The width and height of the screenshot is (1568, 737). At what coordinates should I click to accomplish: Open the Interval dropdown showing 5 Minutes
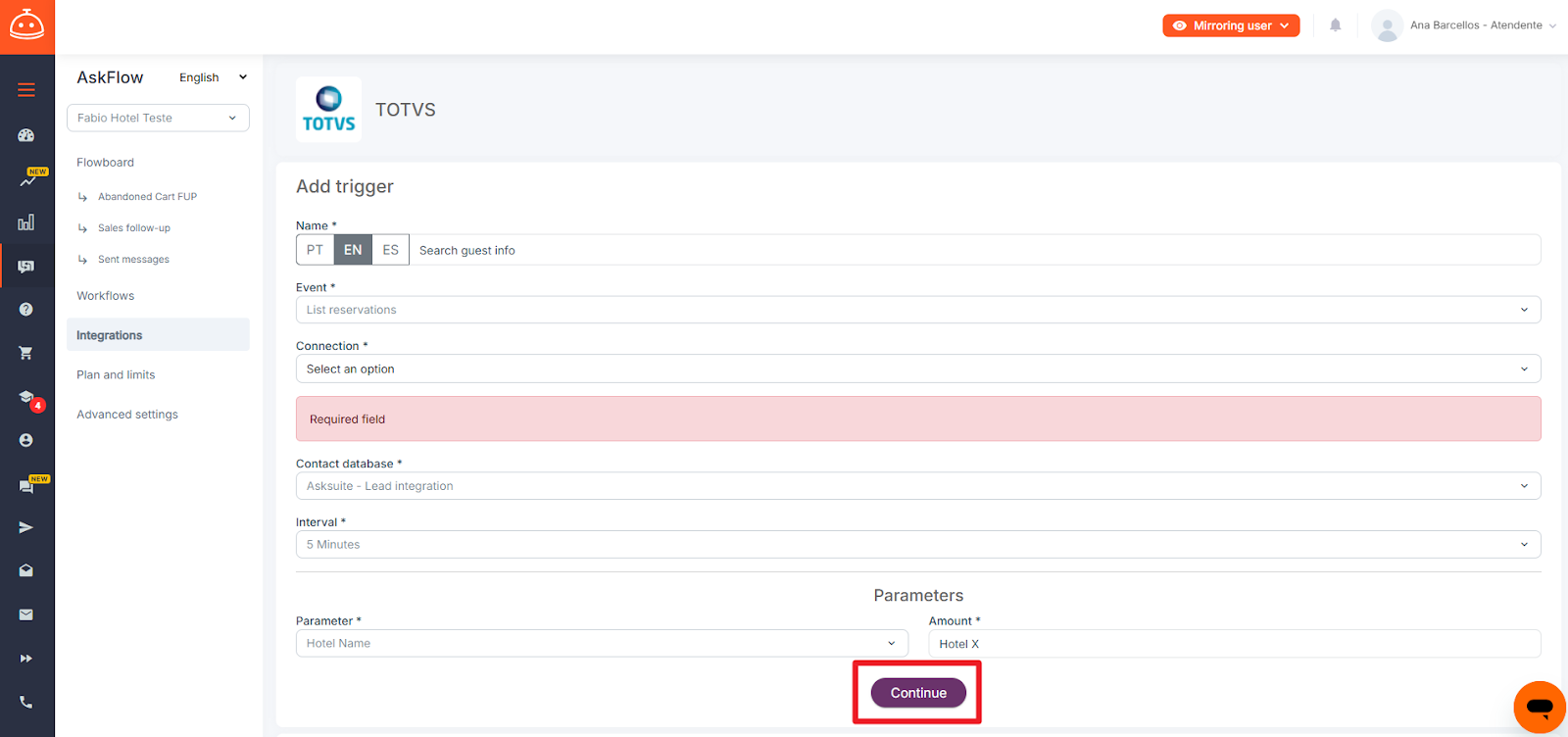pos(917,545)
